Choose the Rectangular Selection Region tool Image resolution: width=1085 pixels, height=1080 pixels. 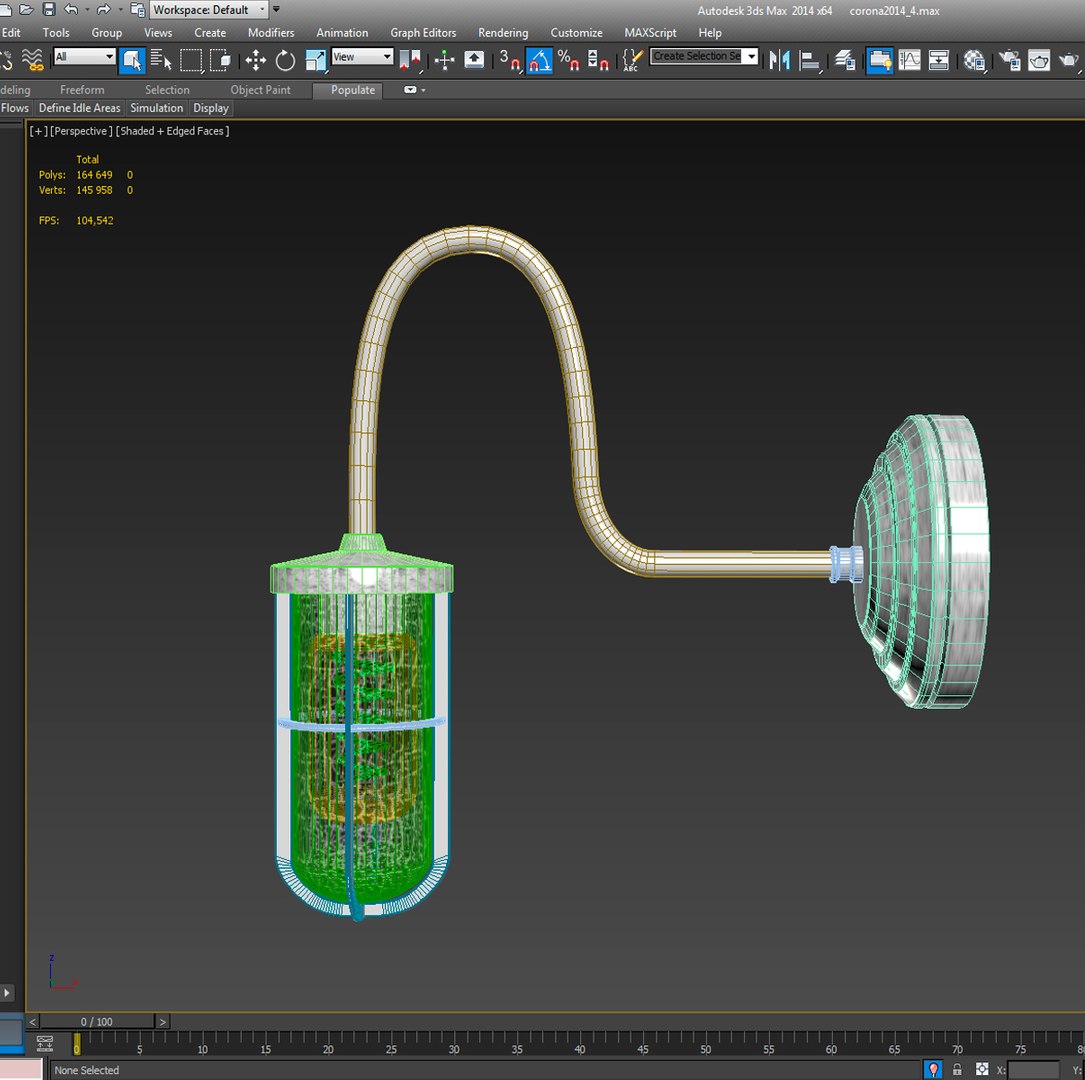pyautogui.click(x=191, y=60)
